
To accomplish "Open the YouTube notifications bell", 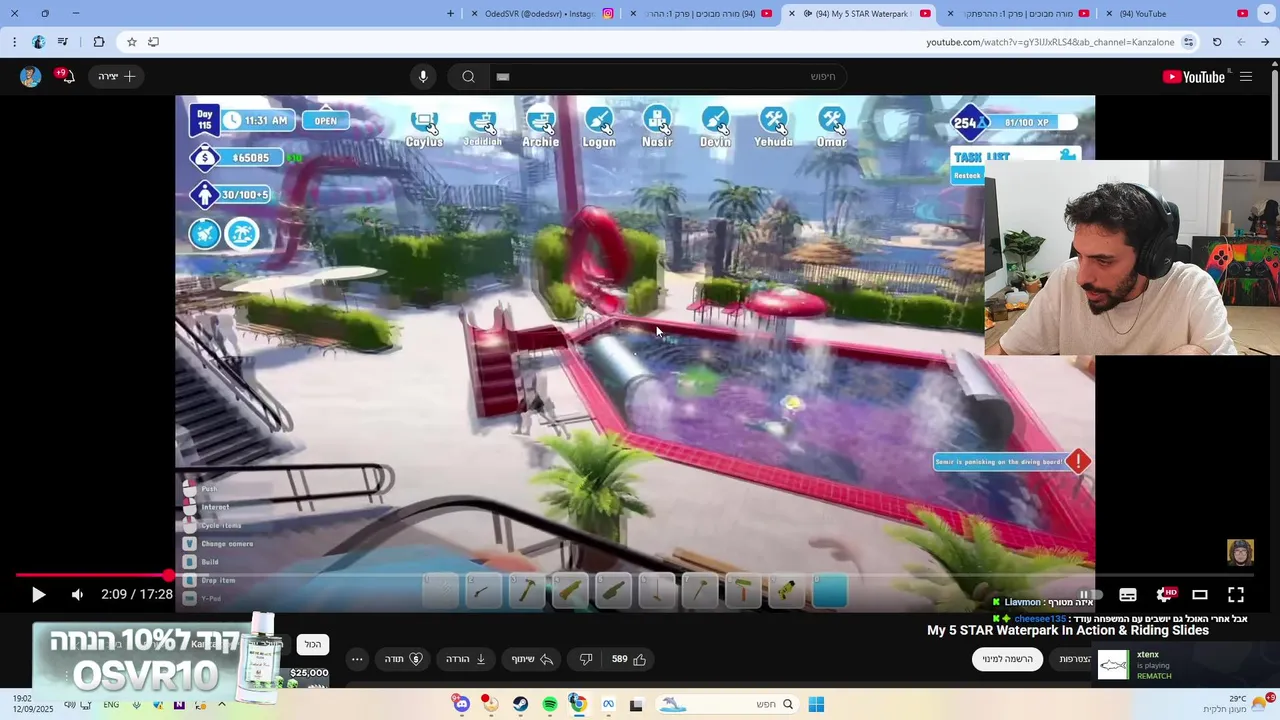I will pyautogui.click(x=66, y=77).
